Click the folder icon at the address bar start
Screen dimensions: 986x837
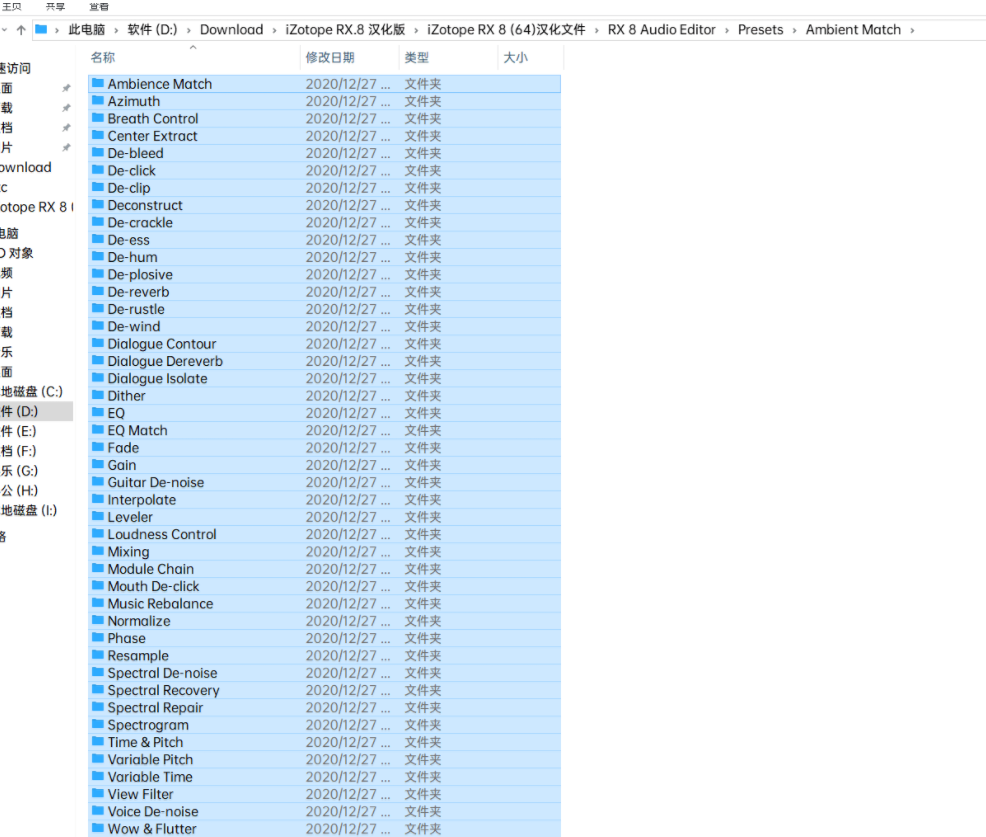point(41,30)
